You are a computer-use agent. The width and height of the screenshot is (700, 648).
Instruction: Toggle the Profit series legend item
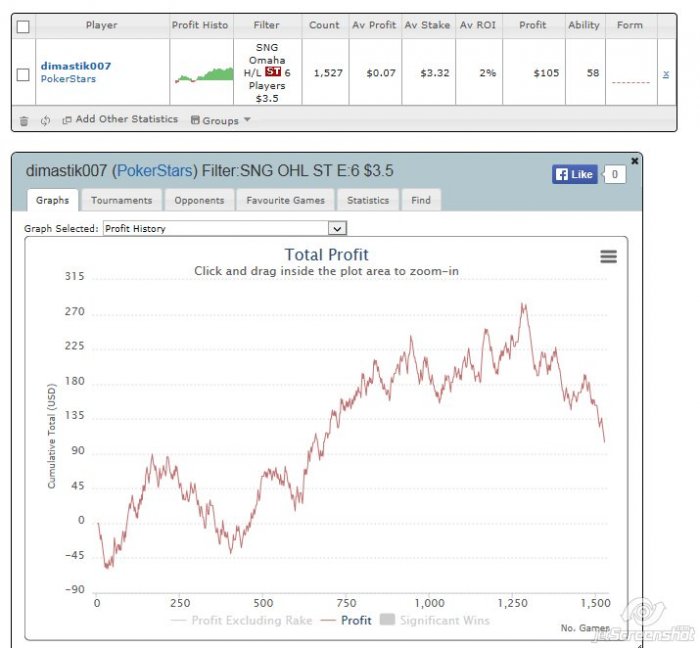[x=346, y=620]
